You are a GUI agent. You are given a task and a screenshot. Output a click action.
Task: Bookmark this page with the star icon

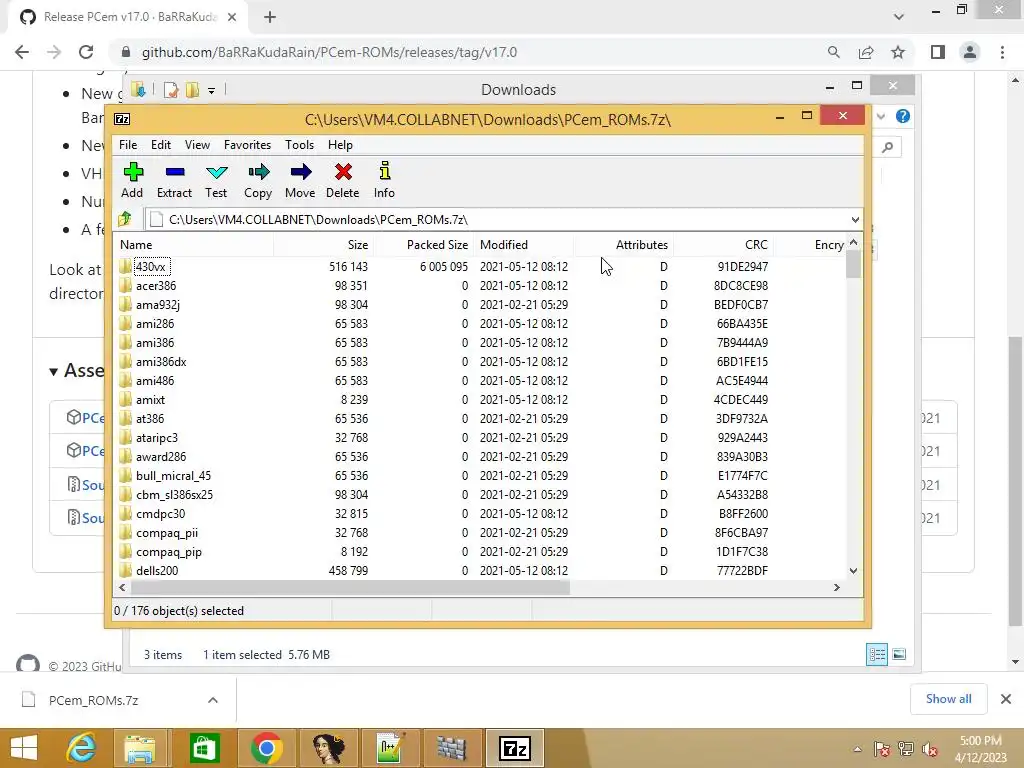898,52
